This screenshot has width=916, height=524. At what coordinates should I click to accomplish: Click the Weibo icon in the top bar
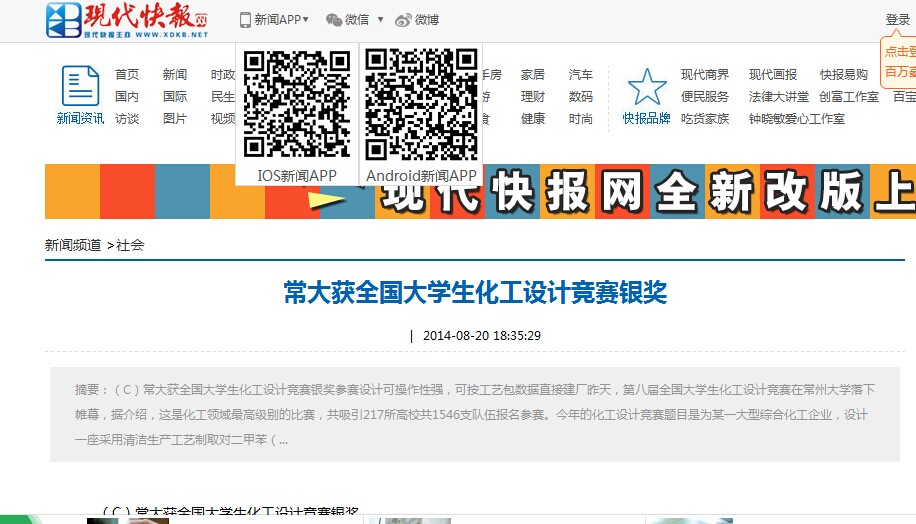pos(403,20)
